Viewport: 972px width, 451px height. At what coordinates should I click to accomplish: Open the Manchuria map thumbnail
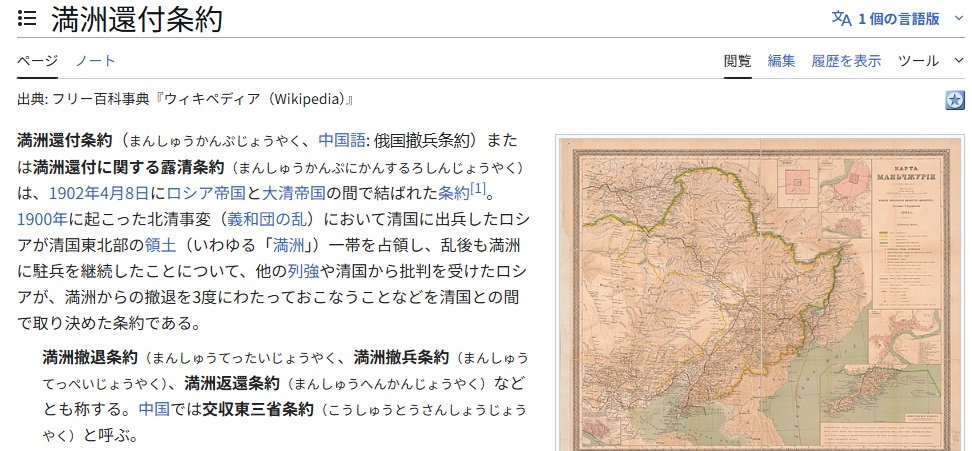click(x=760, y=292)
